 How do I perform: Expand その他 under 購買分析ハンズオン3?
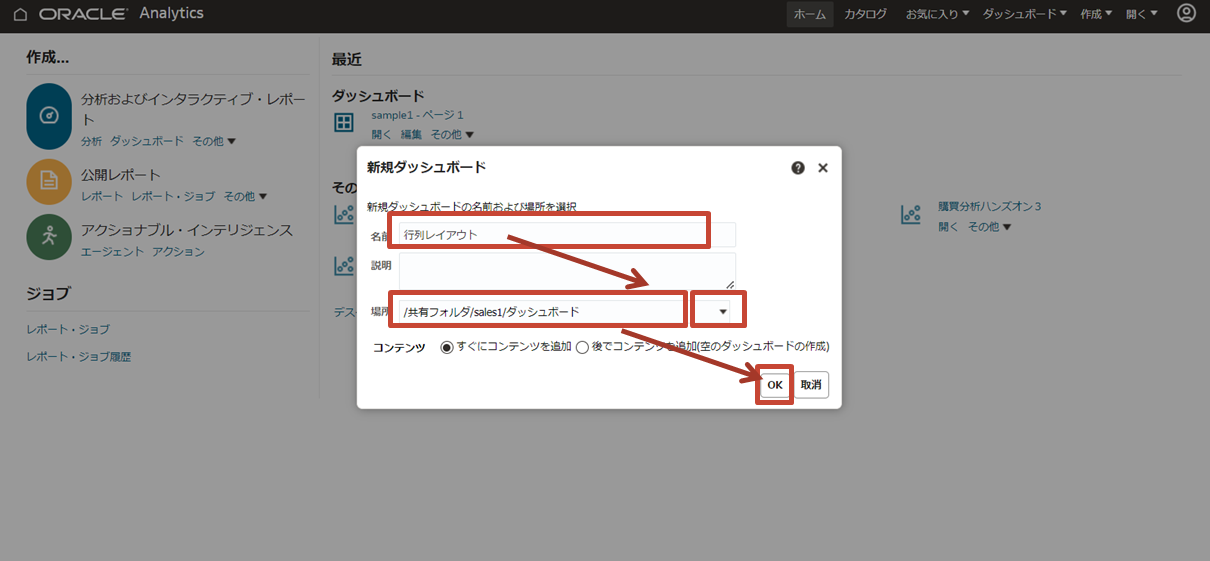point(990,227)
